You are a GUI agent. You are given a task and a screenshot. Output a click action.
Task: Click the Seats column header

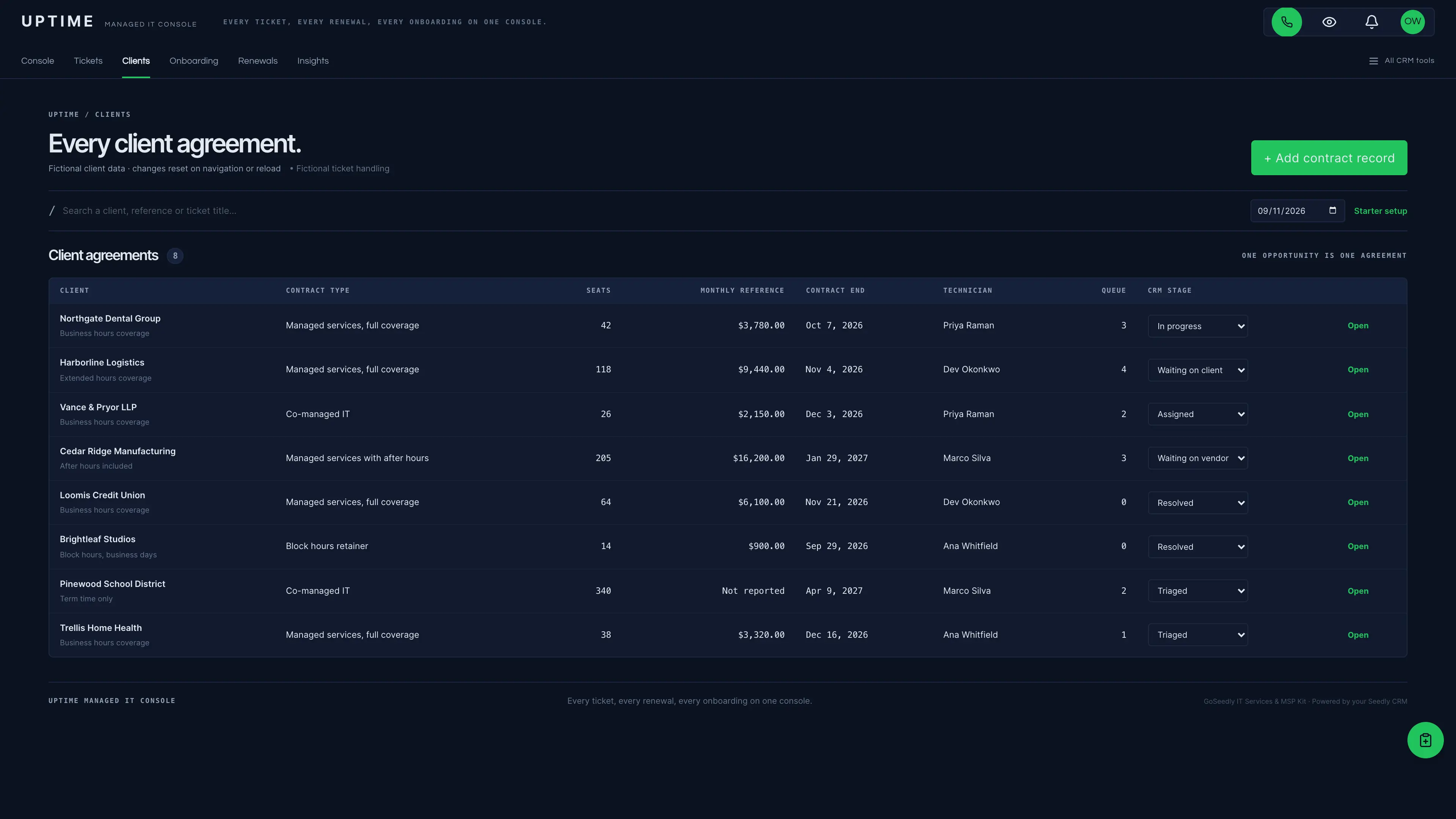click(x=599, y=290)
